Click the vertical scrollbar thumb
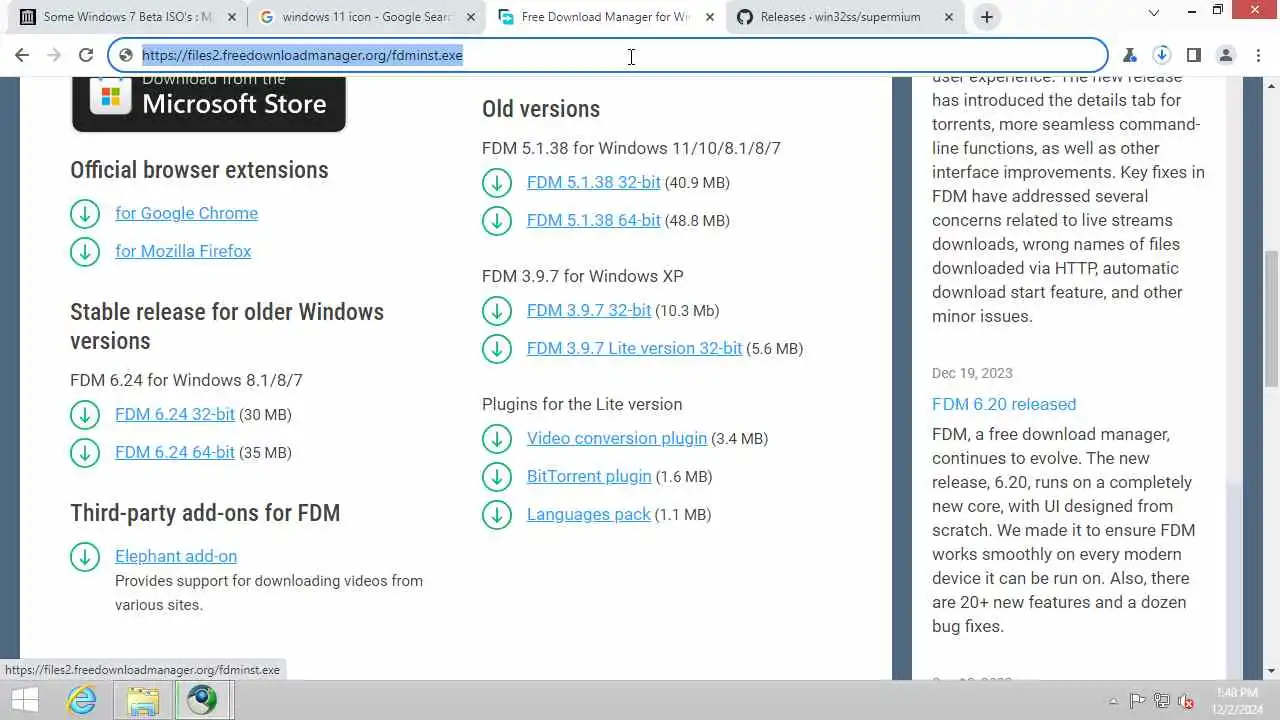 coord(1272,318)
